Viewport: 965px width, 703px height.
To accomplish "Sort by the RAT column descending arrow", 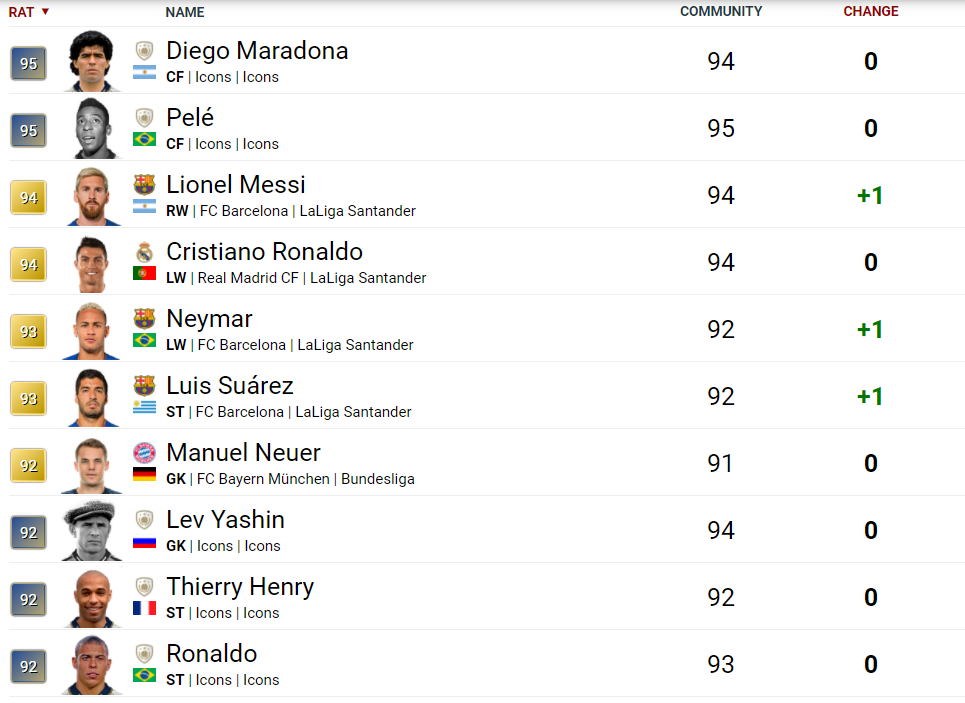I will pyautogui.click(x=45, y=12).
